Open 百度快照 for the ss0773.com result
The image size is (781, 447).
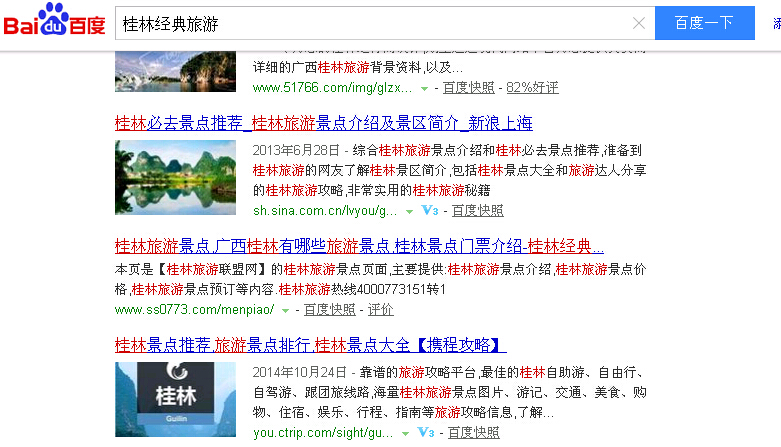(x=330, y=309)
